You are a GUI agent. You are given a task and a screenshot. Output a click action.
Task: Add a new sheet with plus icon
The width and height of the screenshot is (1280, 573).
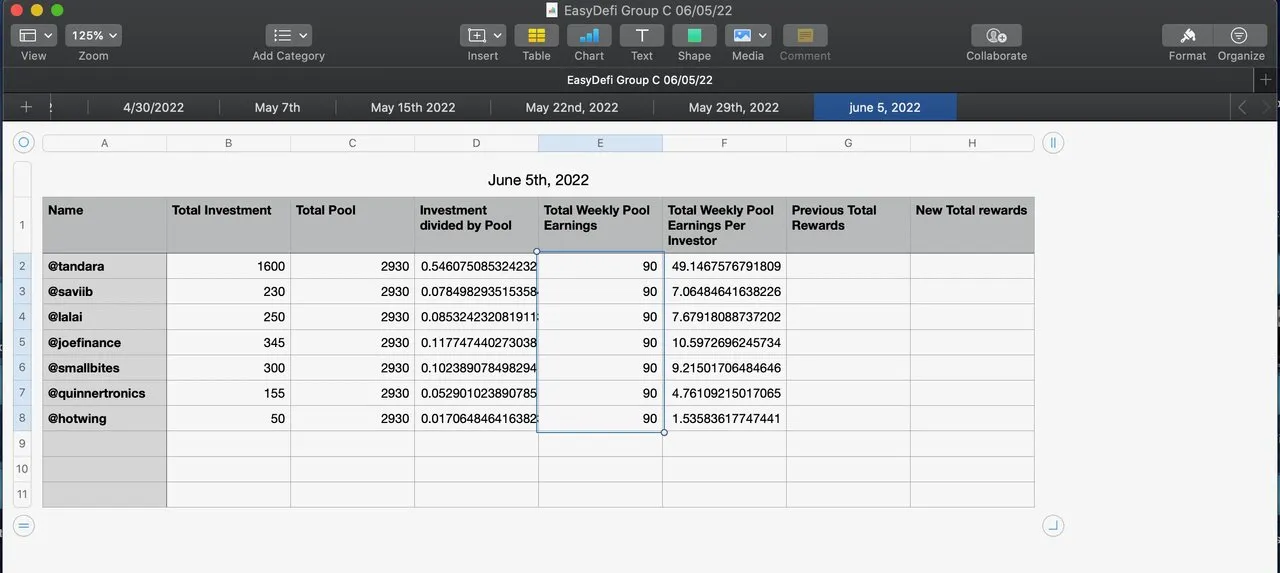[26, 107]
